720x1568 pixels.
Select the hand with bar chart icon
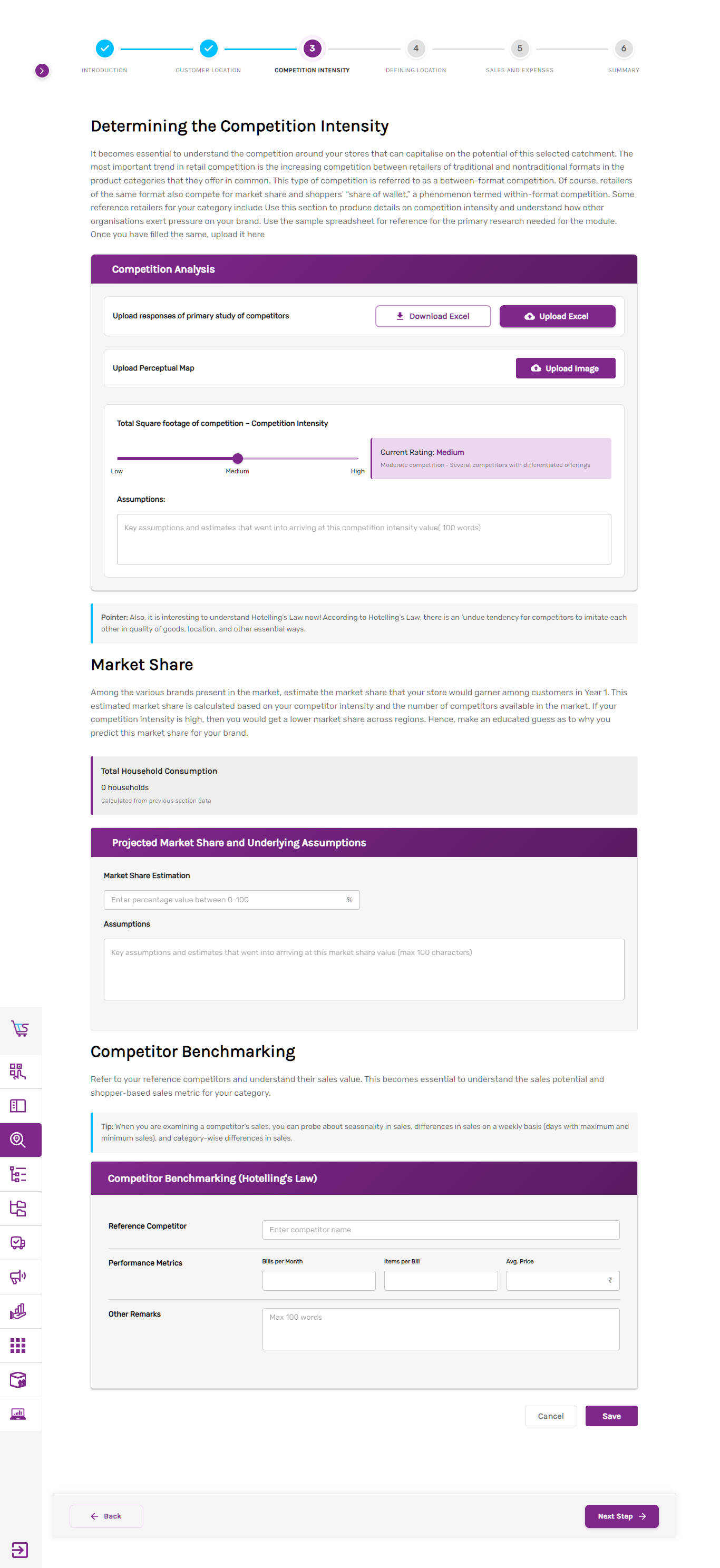18,1311
